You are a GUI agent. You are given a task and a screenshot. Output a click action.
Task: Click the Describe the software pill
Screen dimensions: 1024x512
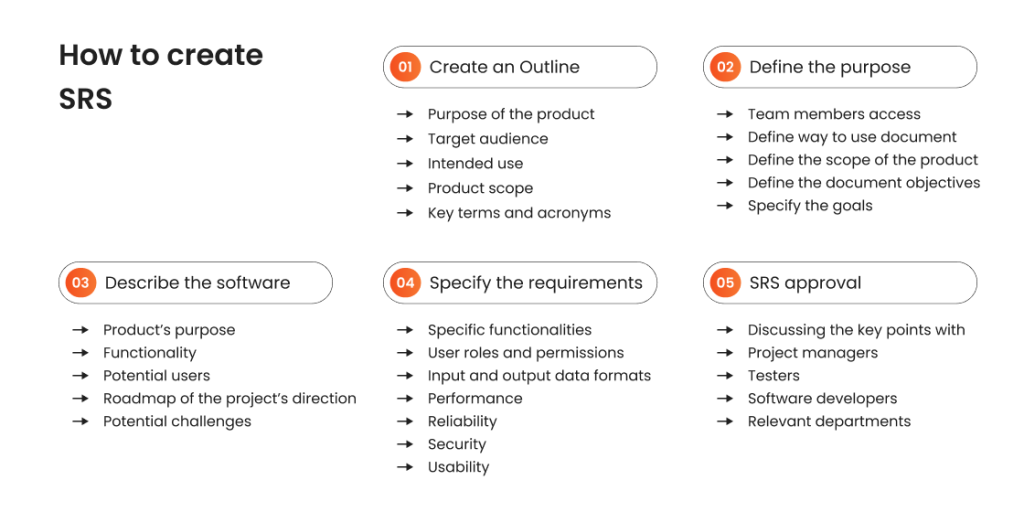coord(196,283)
